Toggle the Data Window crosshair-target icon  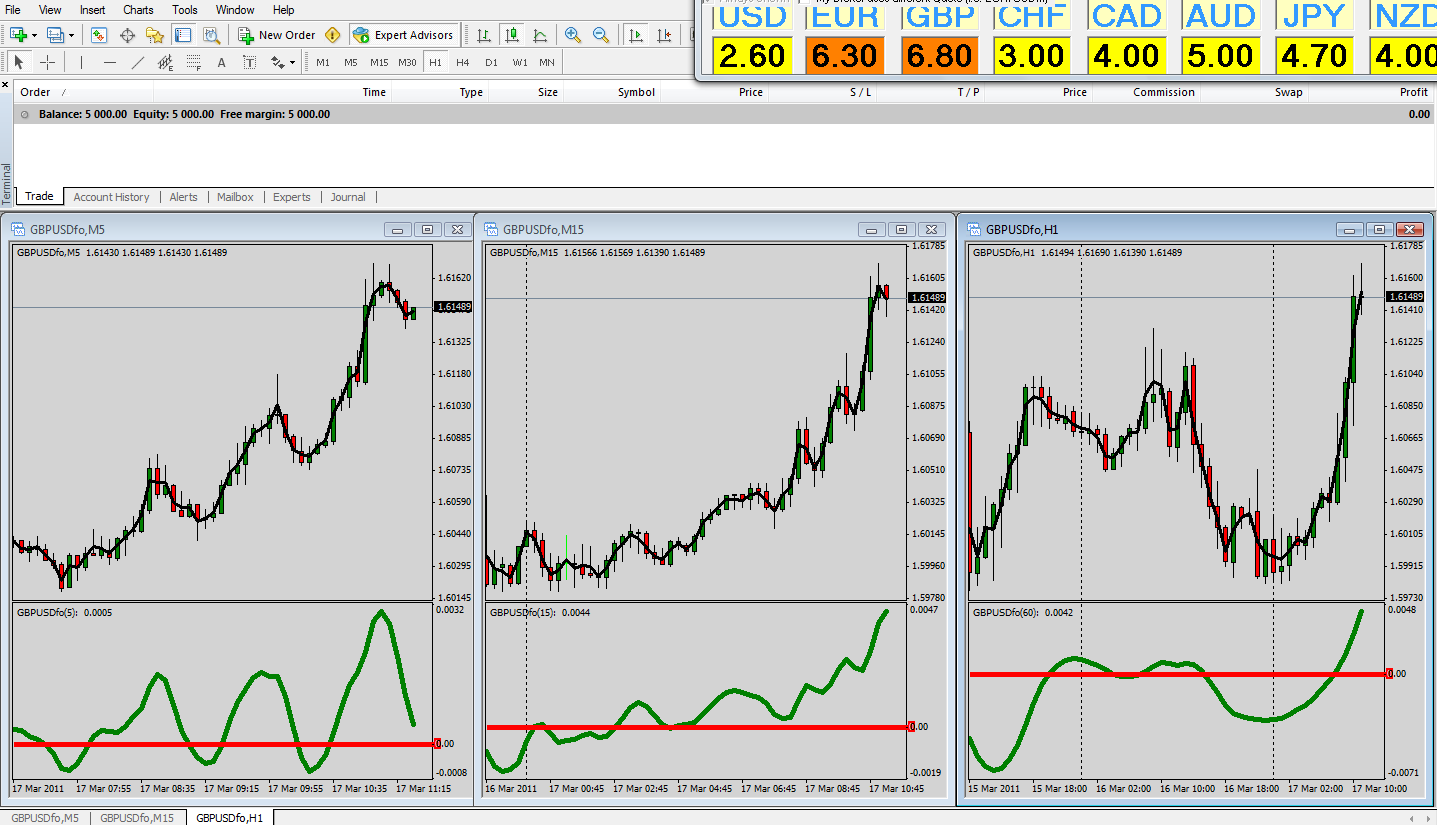click(127, 35)
